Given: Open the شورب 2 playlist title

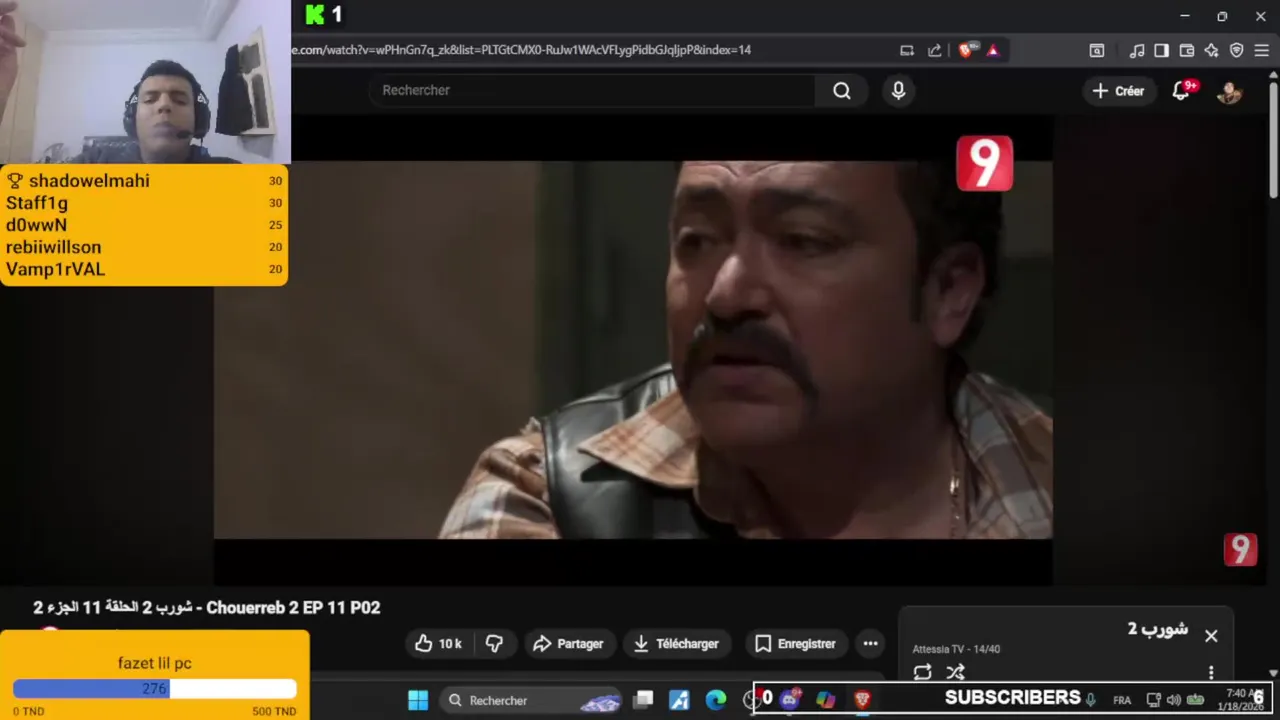Looking at the screenshot, I should [x=1158, y=629].
